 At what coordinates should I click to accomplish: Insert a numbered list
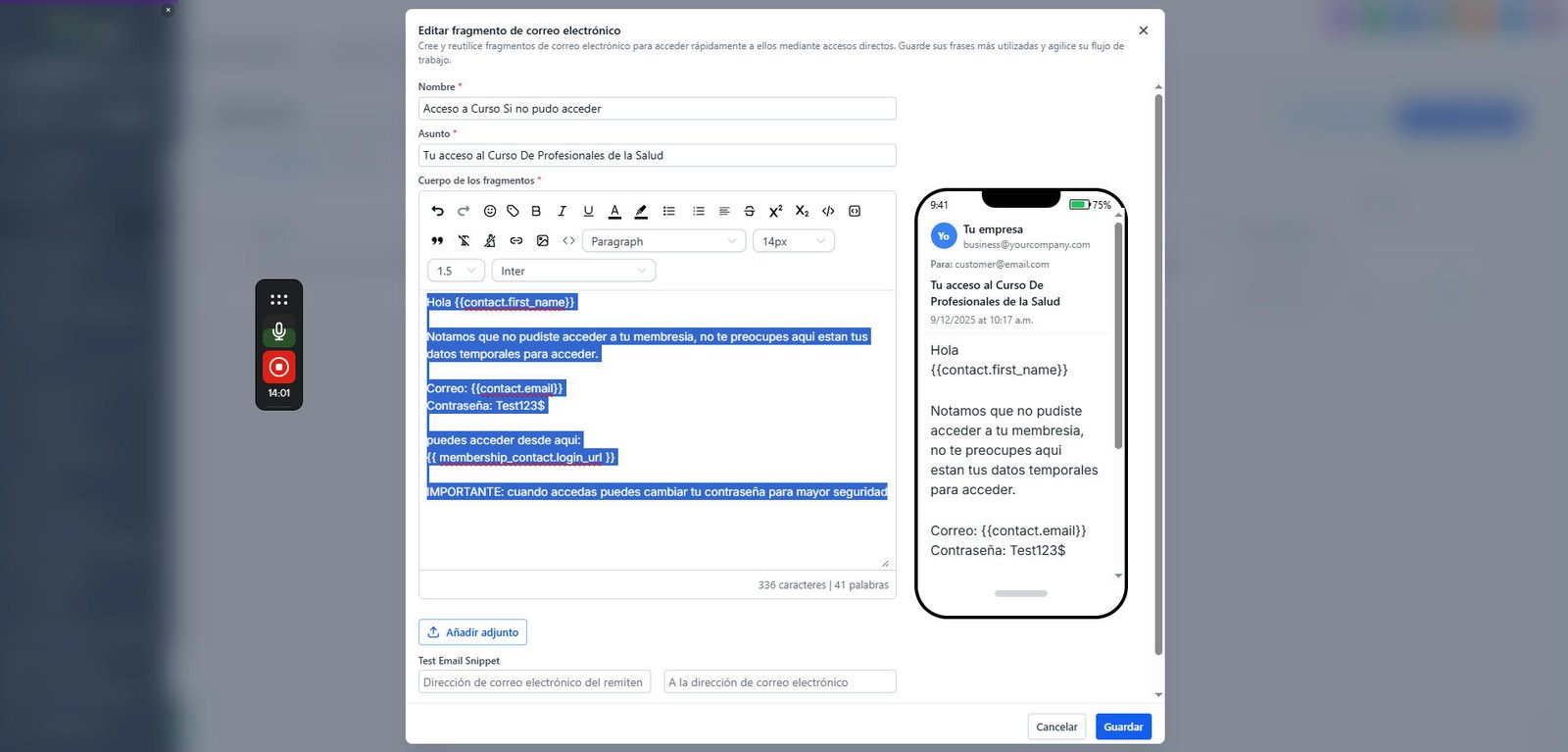pyautogui.click(x=699, y=211)
